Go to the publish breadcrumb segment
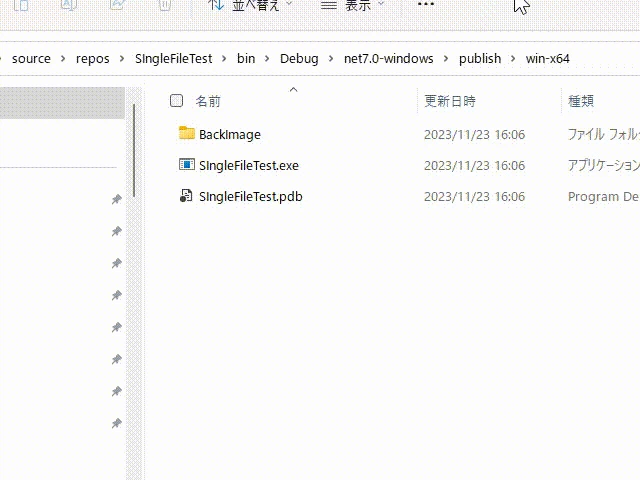The image size is (640, 480). (480, 59)
